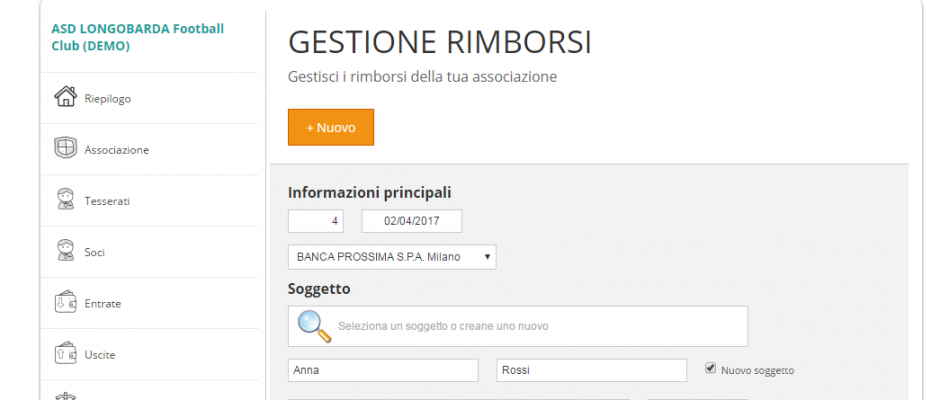Select Entrate in the sidebar
Viewport: 940px width, 400px height.
pyautogui.click(x=149, y=303)
